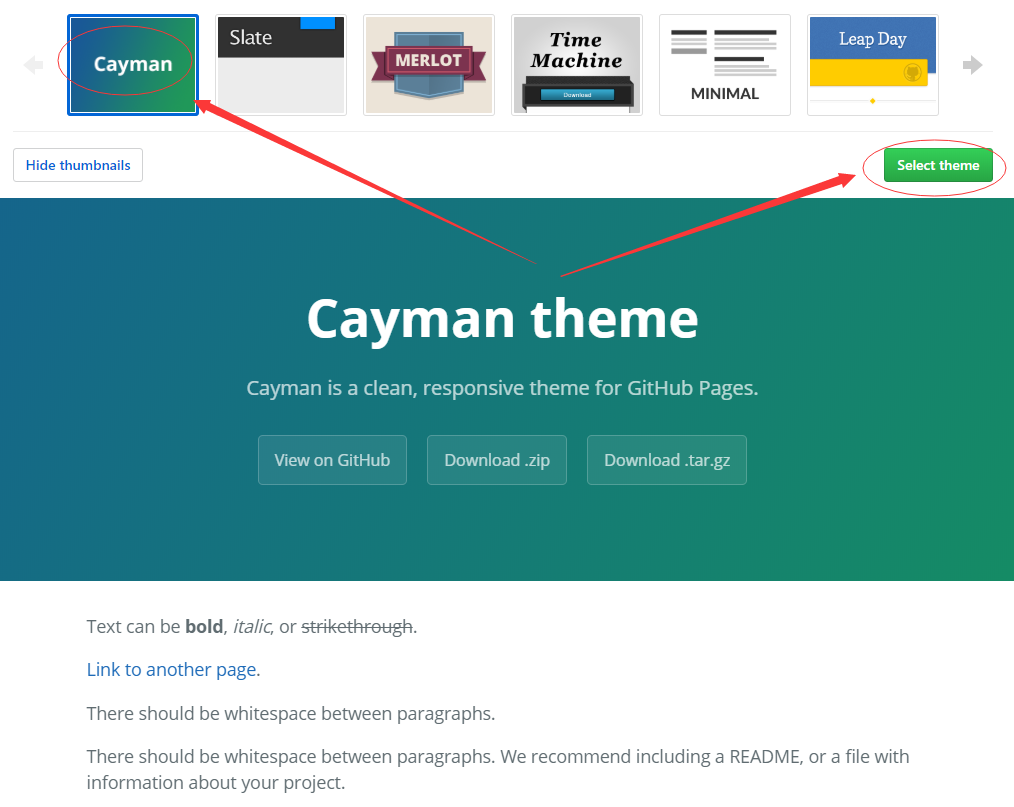
Task: Pick the Merlot theme thumbnail
Action: coord(429,65)
